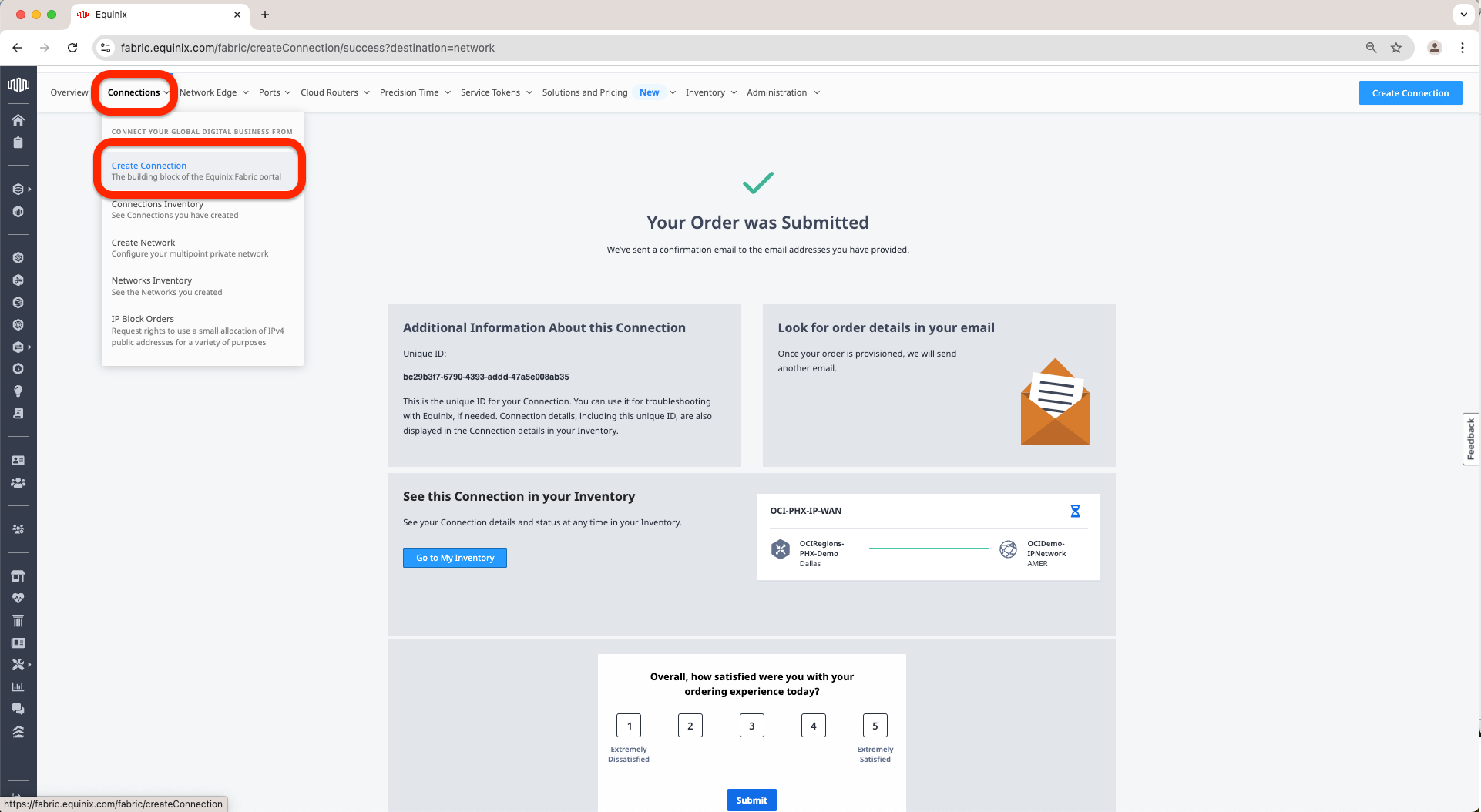Open the Feedback side tab

click(1471, 439)
